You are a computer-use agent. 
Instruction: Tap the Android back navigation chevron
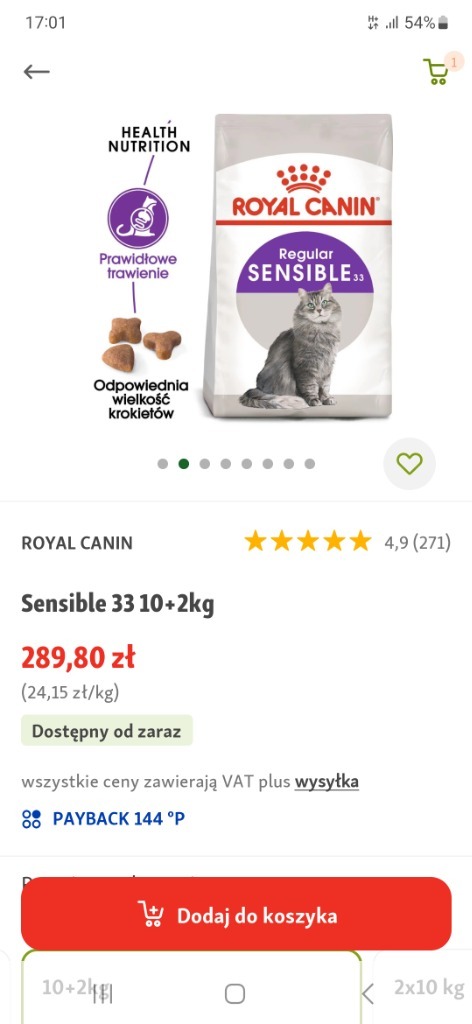(368, 994)
